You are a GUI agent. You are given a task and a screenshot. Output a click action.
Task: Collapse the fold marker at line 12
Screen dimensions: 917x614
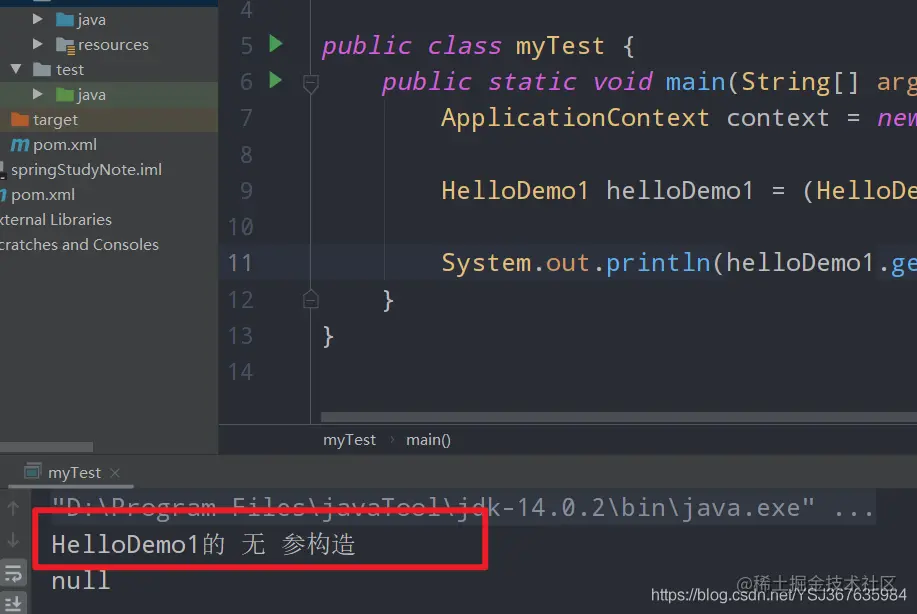[311, 299]
